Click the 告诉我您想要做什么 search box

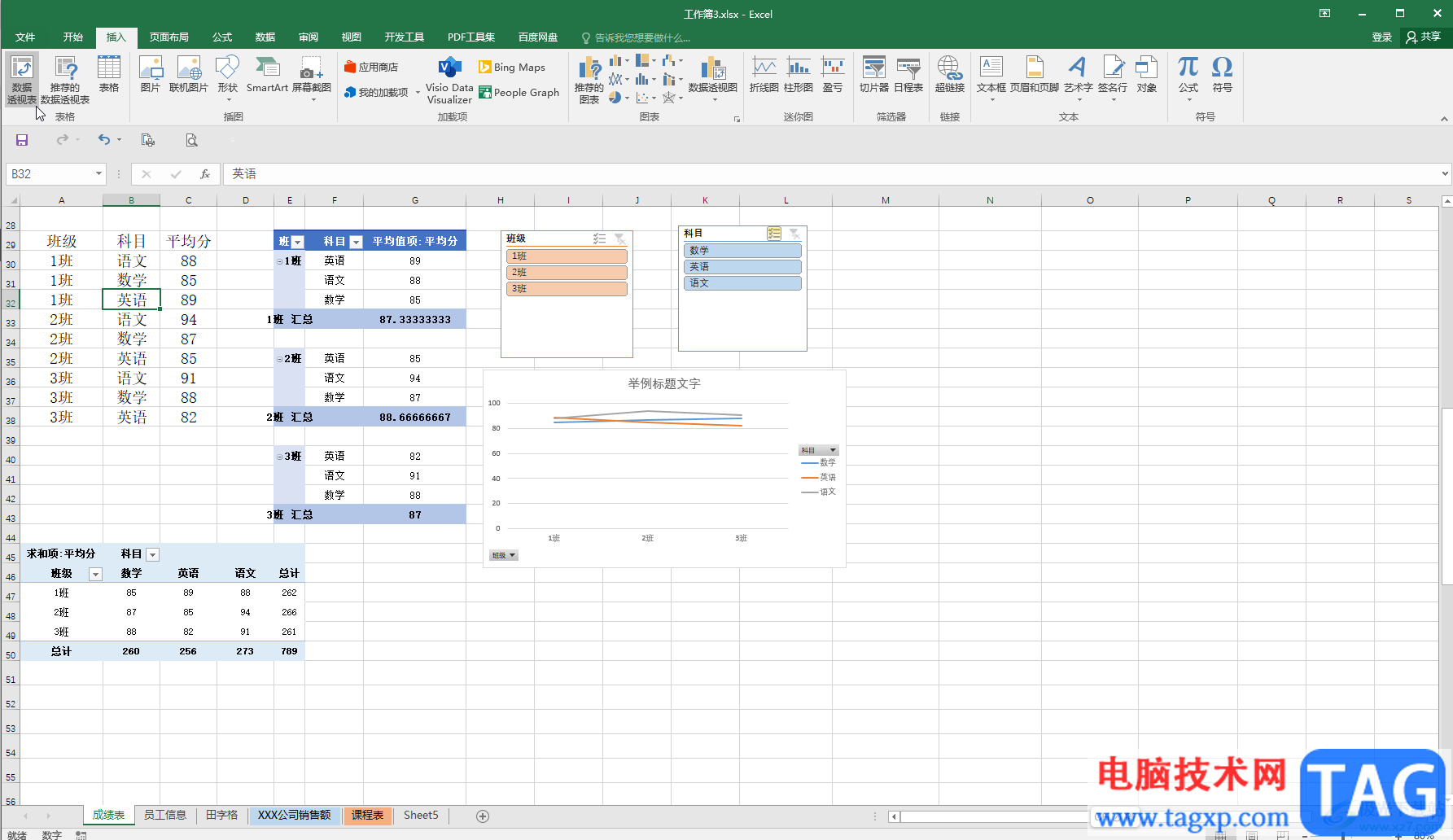637,37
